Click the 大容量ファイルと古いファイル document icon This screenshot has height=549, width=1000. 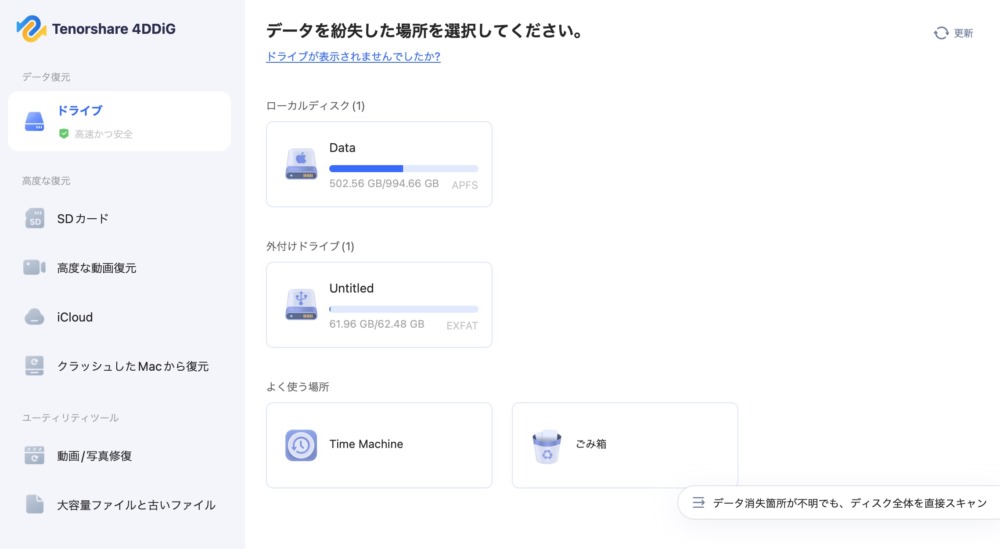click(34, 504)
